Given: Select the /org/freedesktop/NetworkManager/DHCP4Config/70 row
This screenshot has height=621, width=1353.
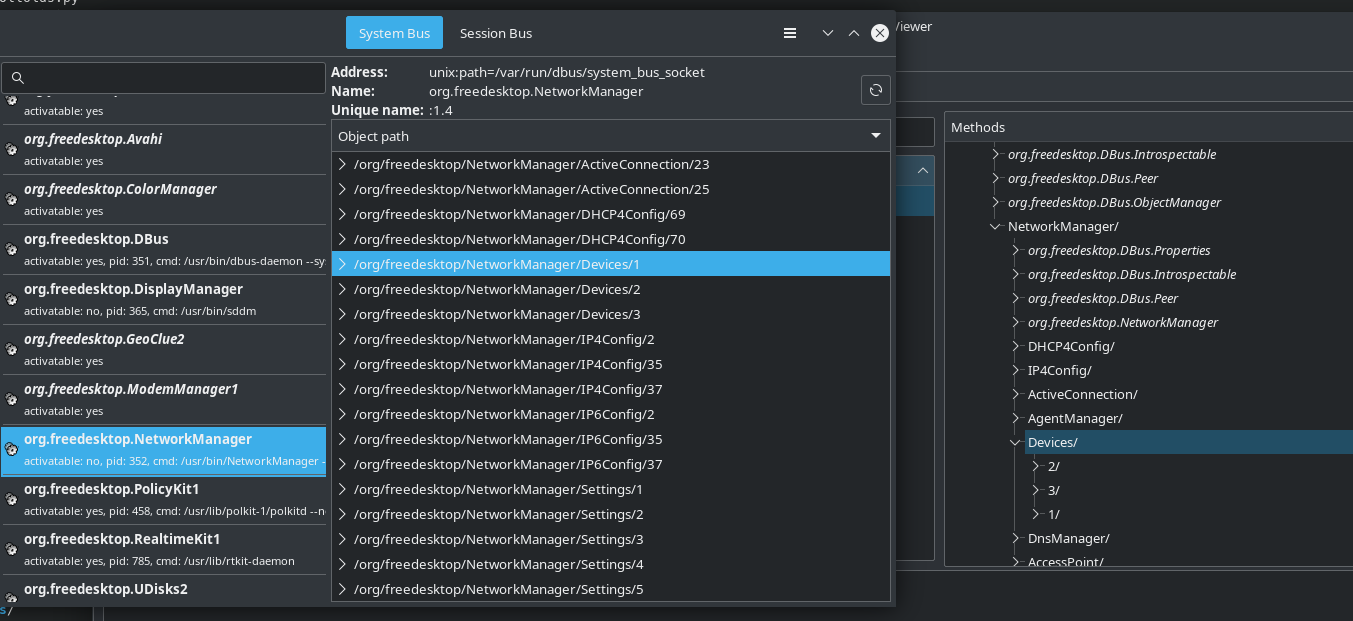Looking at the screenshot, I should point(611,239).
